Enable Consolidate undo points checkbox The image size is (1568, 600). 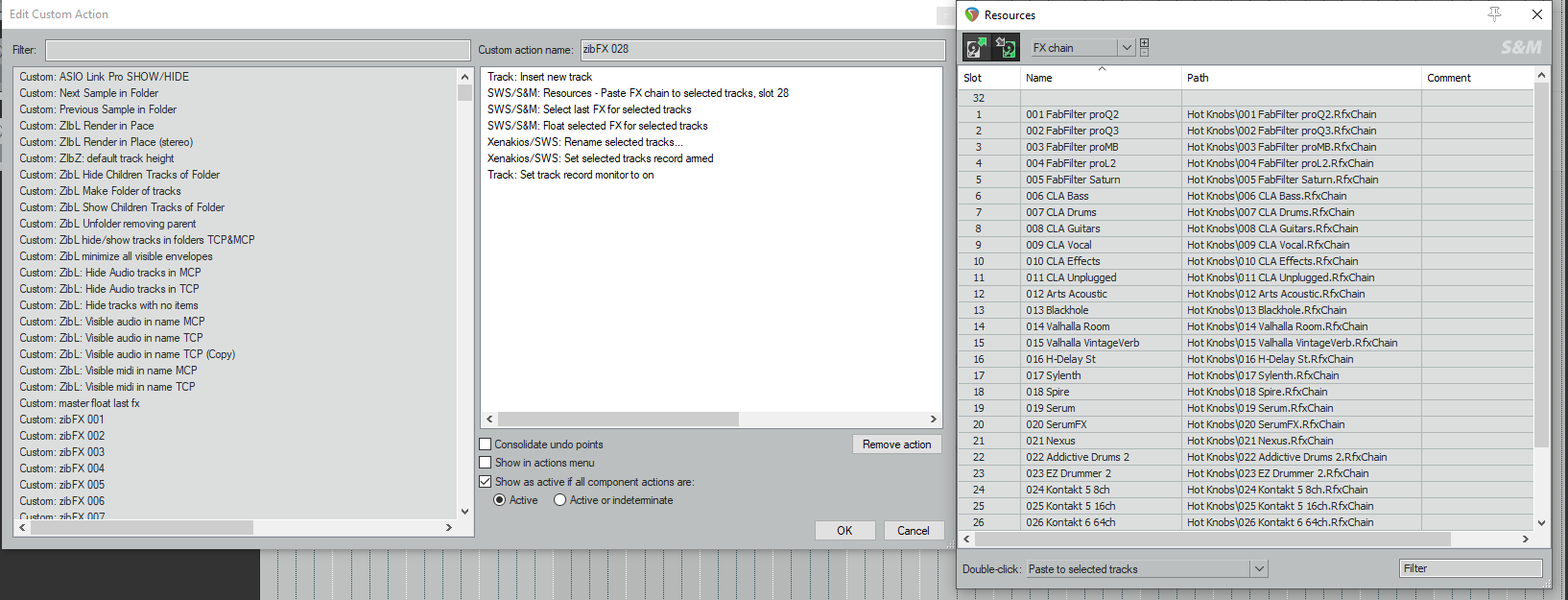point(486,444)
